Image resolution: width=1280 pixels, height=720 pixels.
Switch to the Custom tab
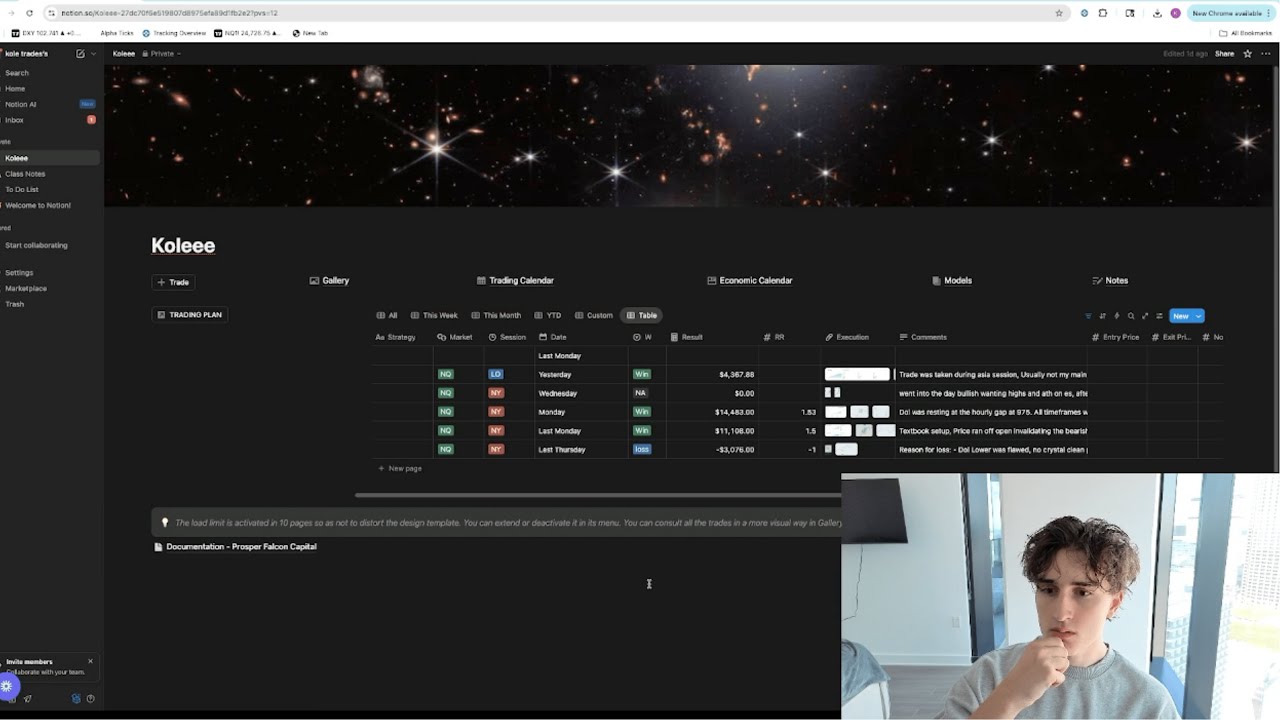[594, 315]
